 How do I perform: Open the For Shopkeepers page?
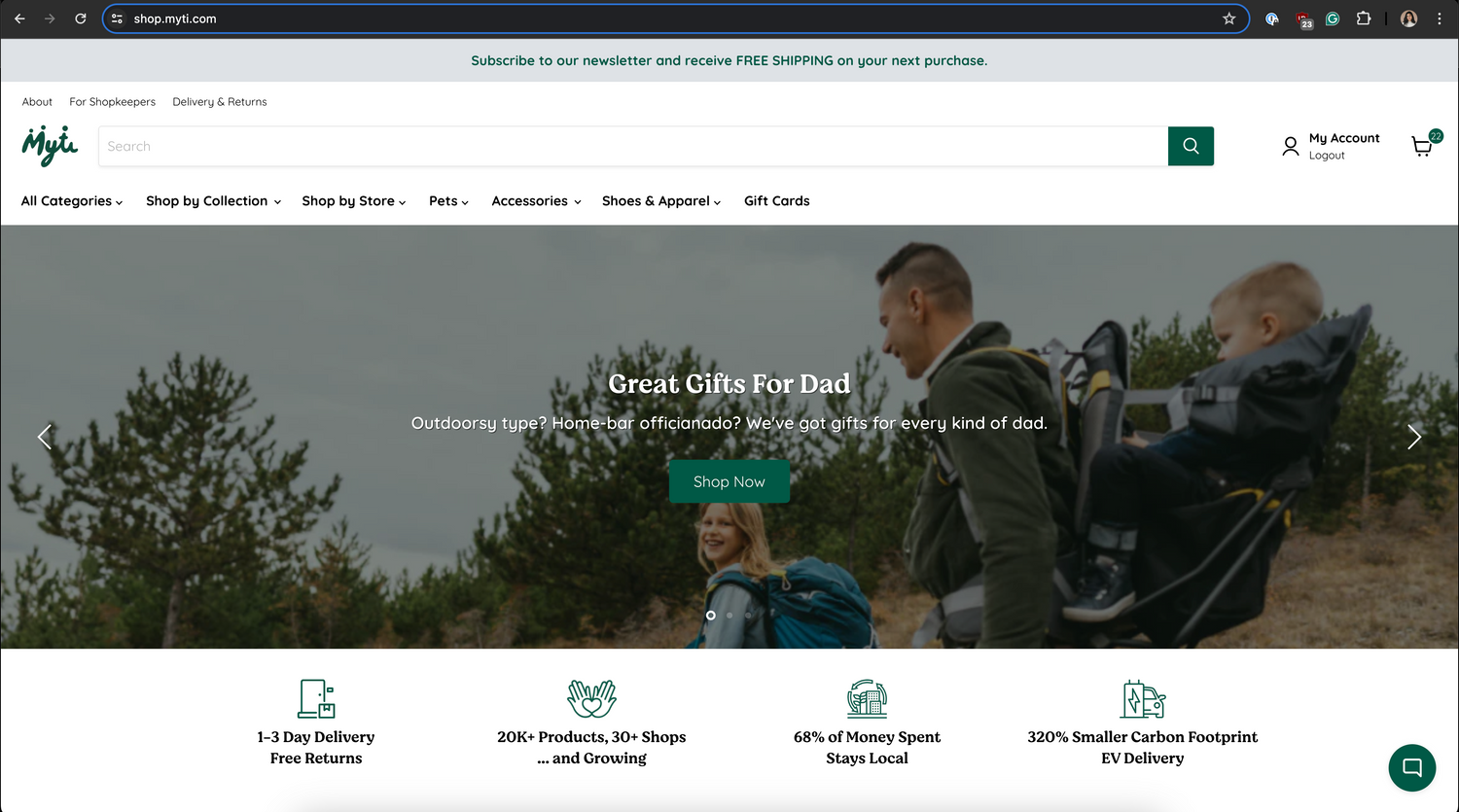point(112,101)
